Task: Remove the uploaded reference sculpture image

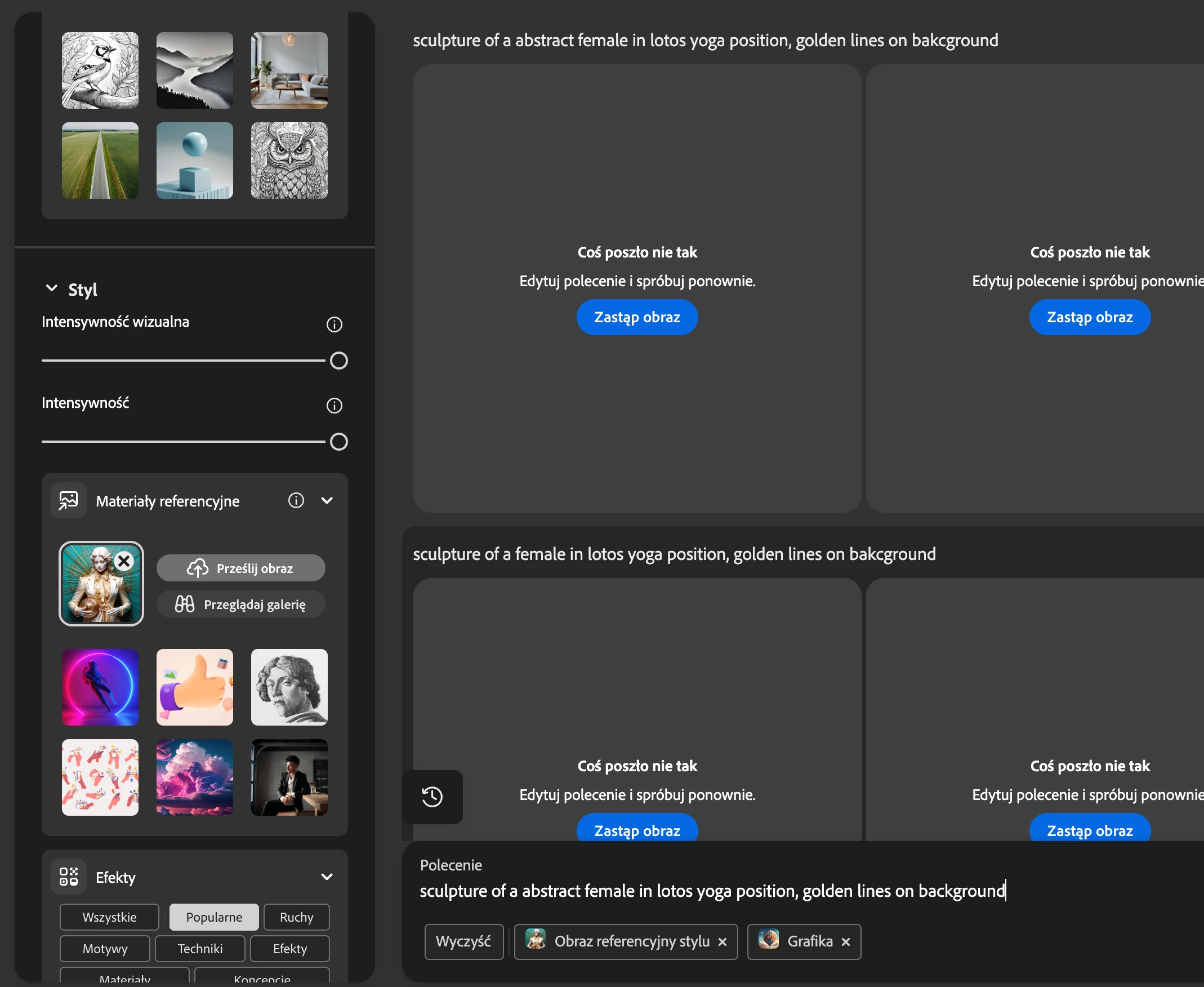Action: [x=124, y=561]
